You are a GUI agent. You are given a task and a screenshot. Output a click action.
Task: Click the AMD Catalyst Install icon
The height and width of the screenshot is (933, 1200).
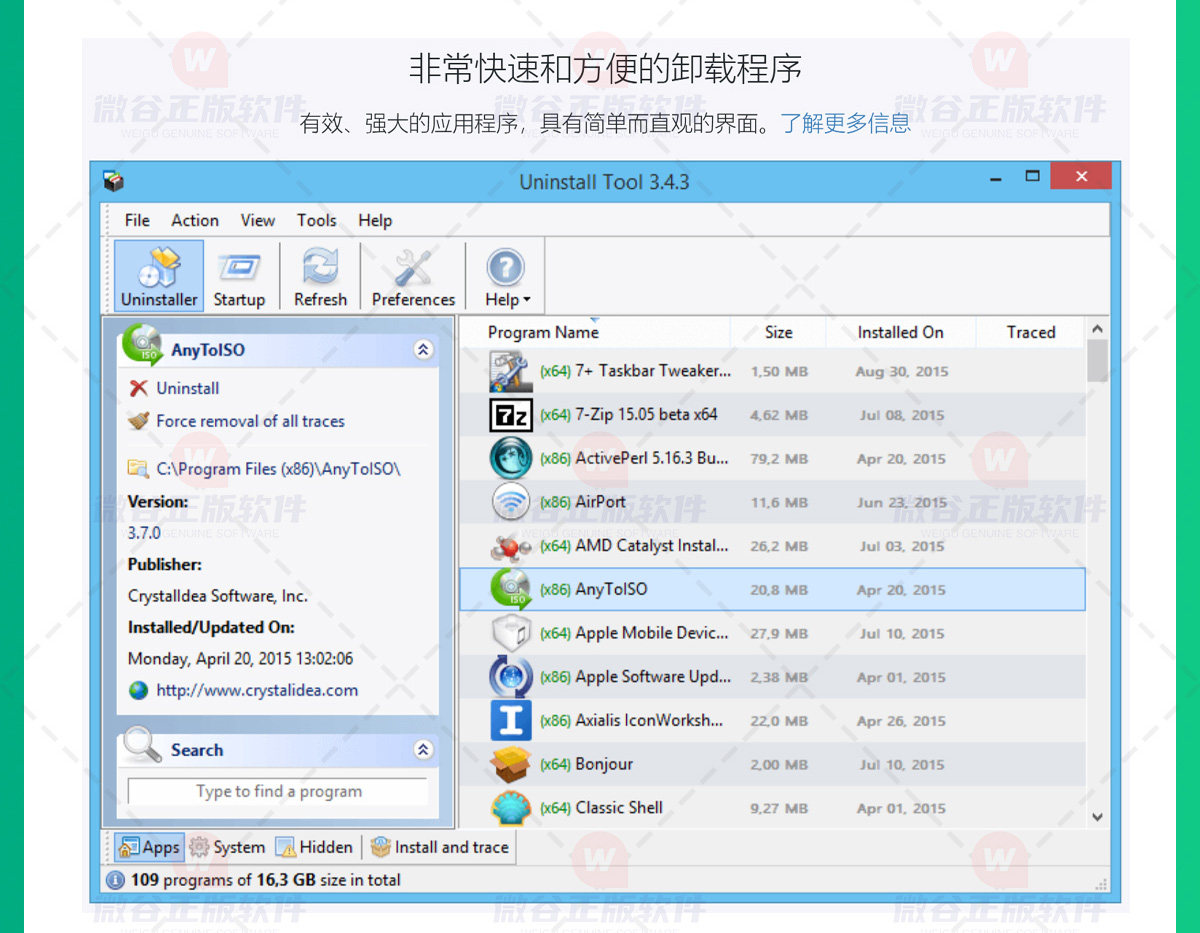pos(510,546)
